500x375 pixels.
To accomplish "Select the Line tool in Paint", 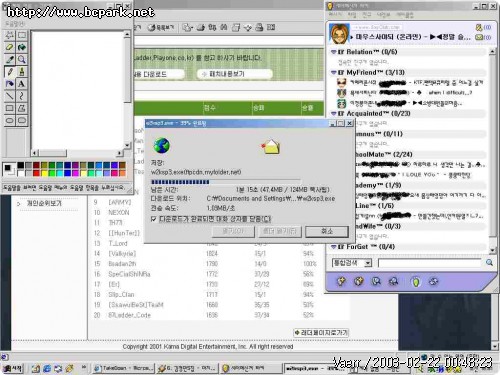I will pos(10,96).
